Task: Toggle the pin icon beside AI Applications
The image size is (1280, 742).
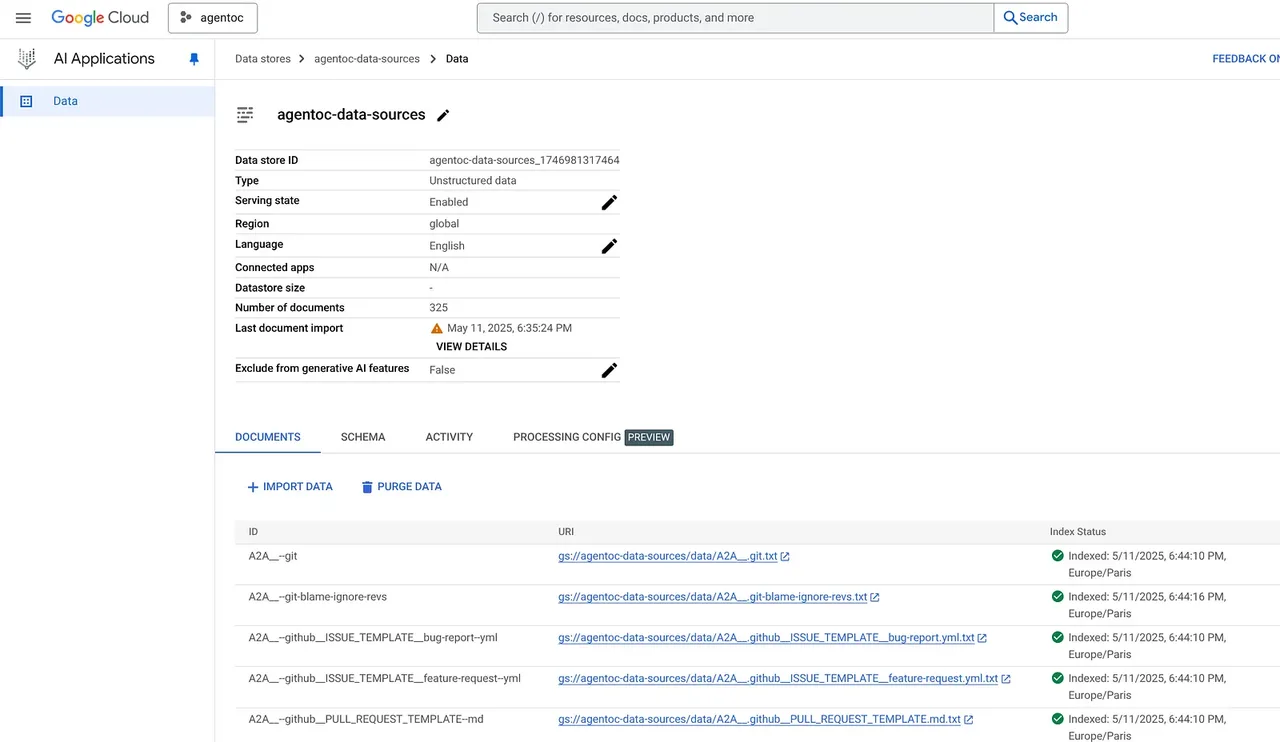Action: 194,59
